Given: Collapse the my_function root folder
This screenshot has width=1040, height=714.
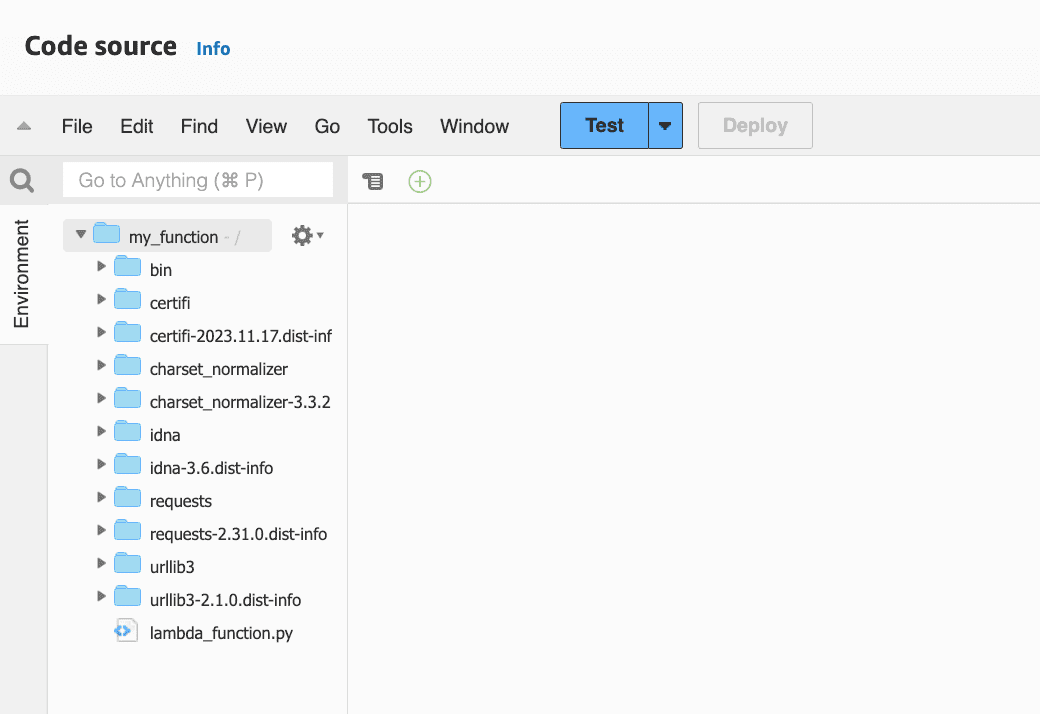Looking at the screenshot, I should (80, 234).
